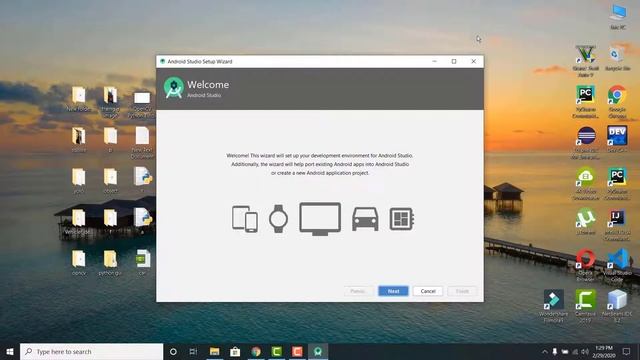Show hidden system tray icons

coord(544,351)
